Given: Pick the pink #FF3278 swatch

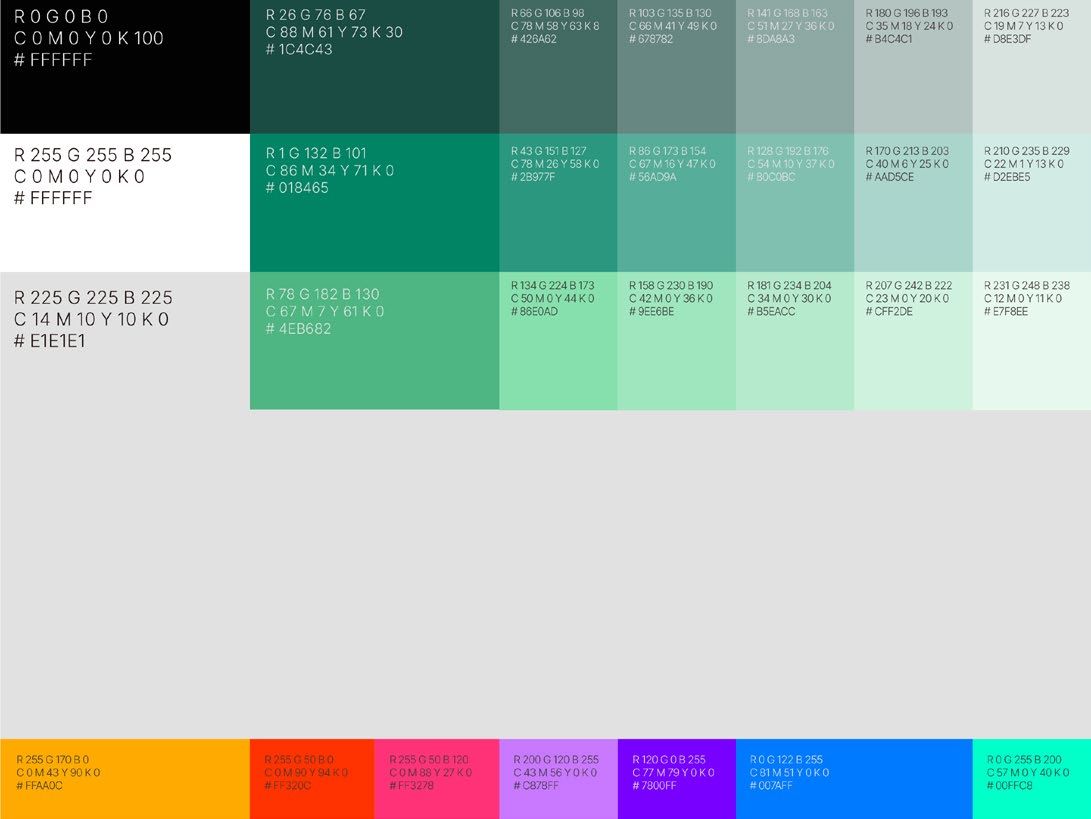Looking at the screenshot, I should [437, 779].
